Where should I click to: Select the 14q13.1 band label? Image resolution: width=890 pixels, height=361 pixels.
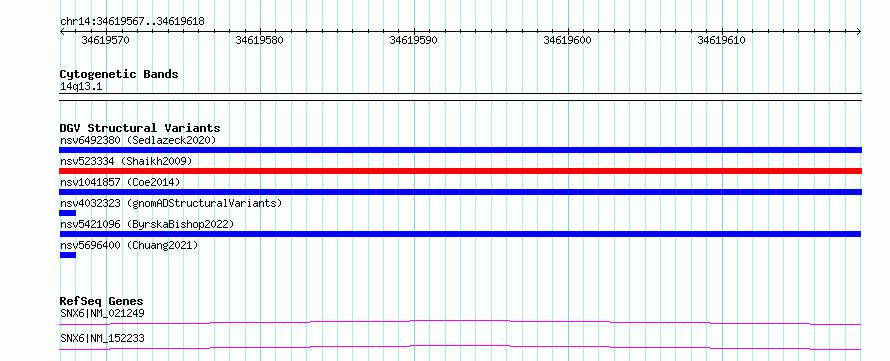81,87
